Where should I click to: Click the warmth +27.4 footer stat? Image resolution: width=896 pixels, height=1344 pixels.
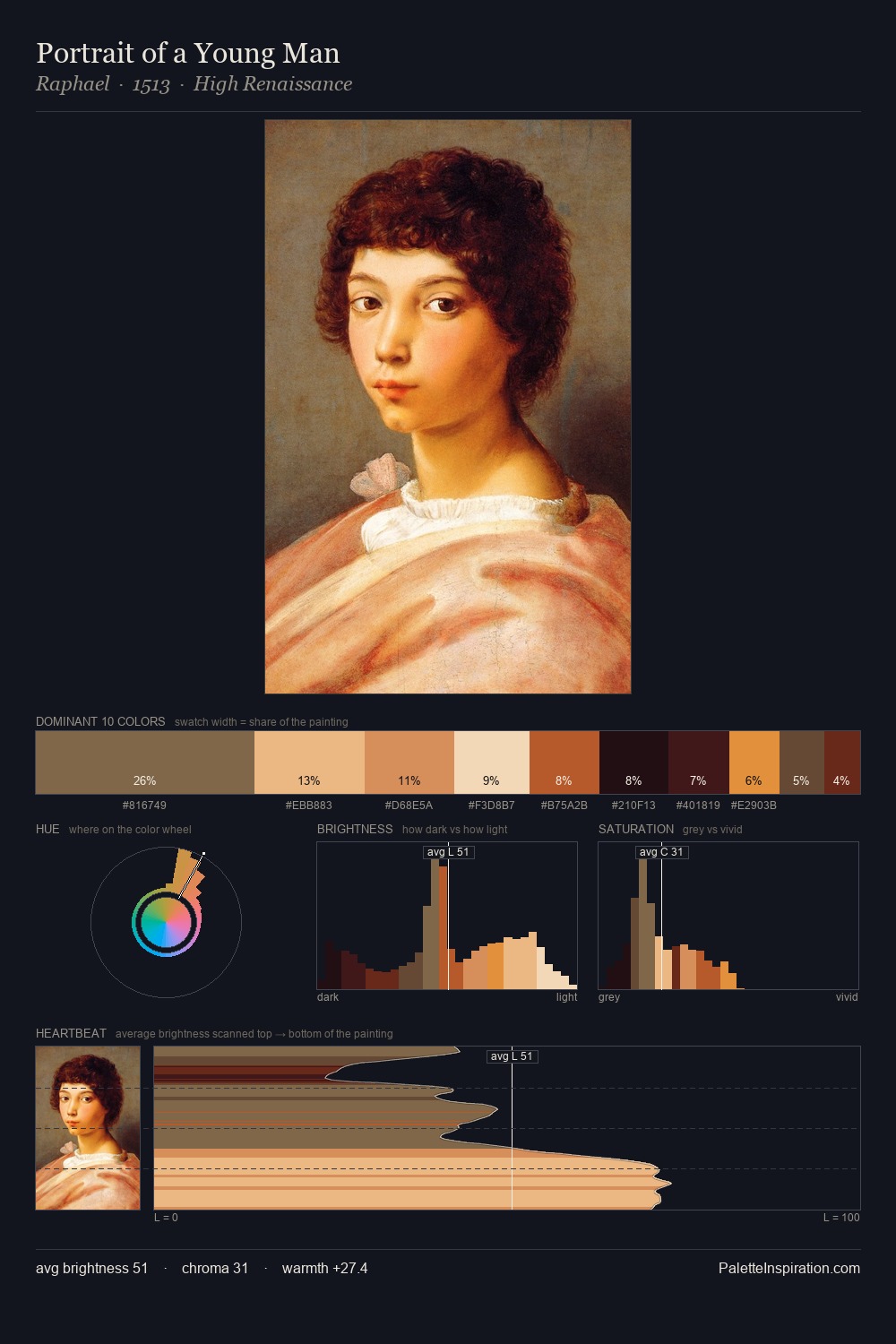(x=325, y=1268)
